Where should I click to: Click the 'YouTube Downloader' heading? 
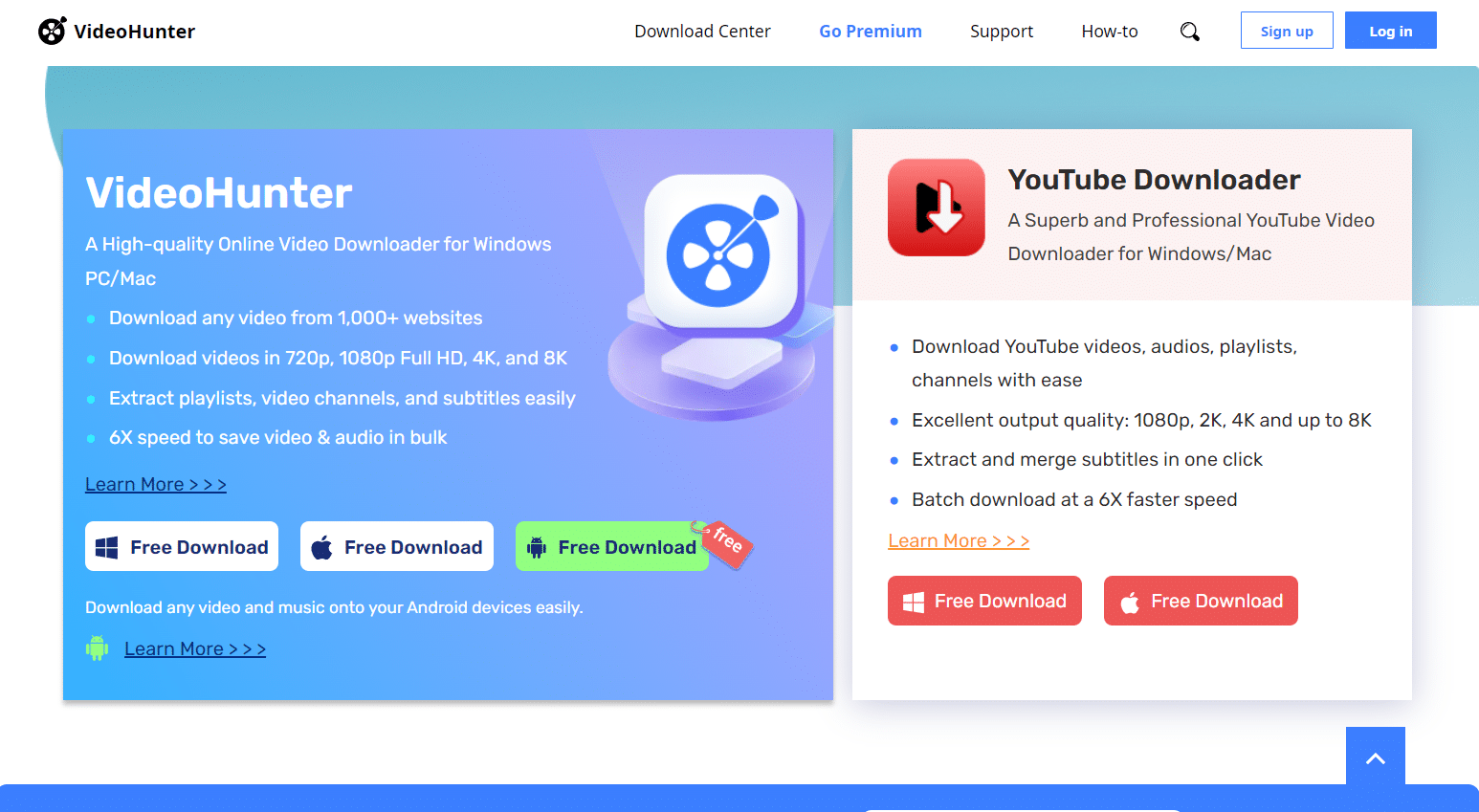(x=1154, y=180)
